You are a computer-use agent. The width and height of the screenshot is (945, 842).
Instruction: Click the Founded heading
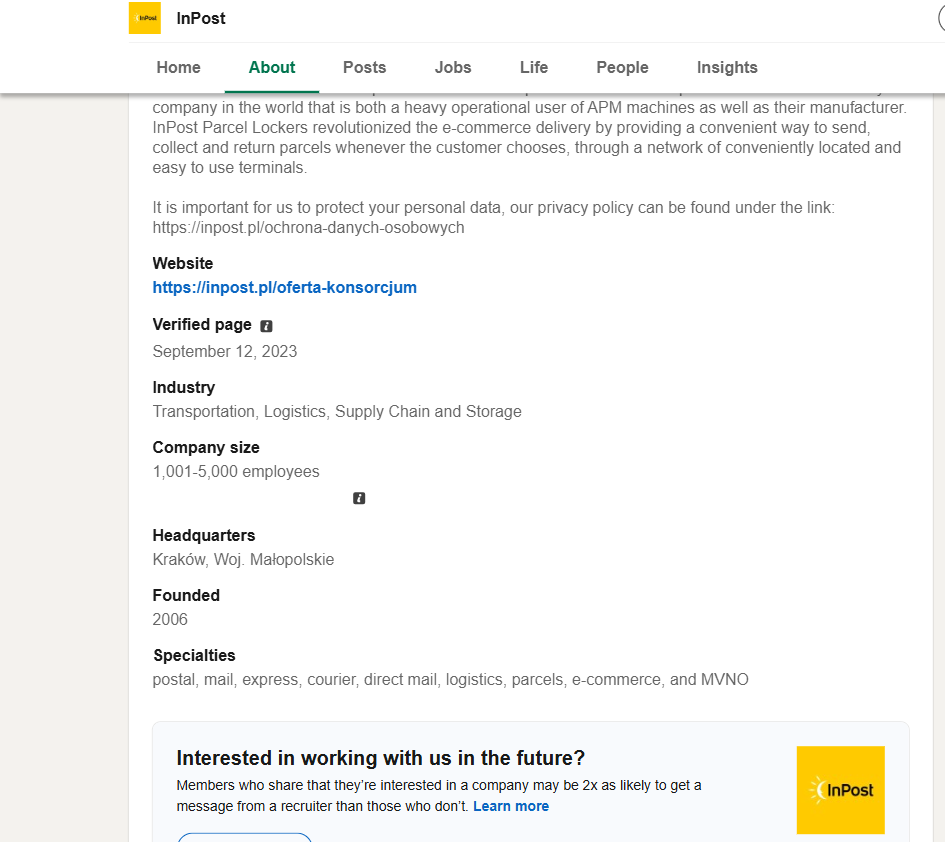tap(186, 595)
